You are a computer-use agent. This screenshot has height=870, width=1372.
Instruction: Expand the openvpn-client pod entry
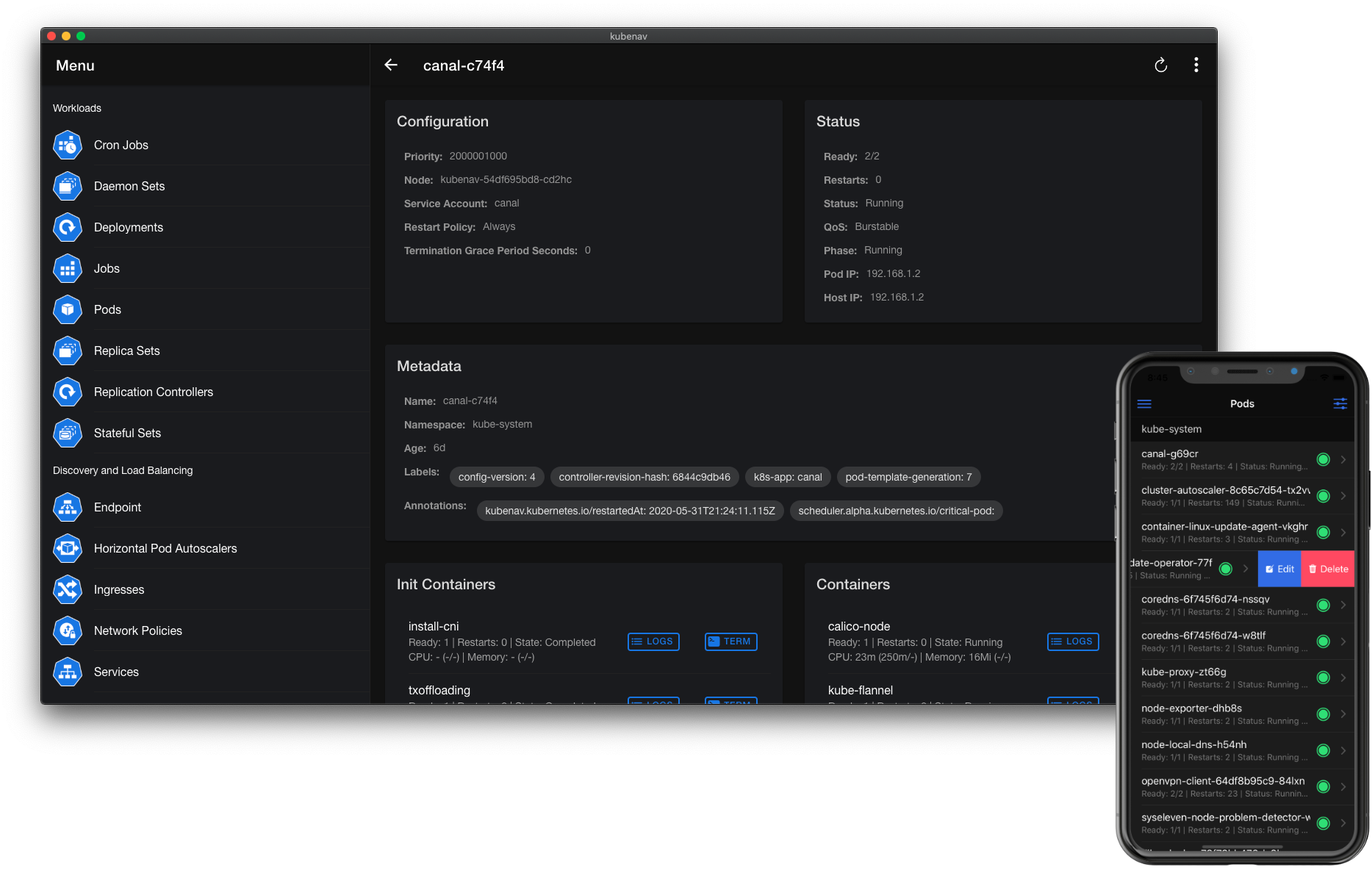click(x=1344, y=786)
